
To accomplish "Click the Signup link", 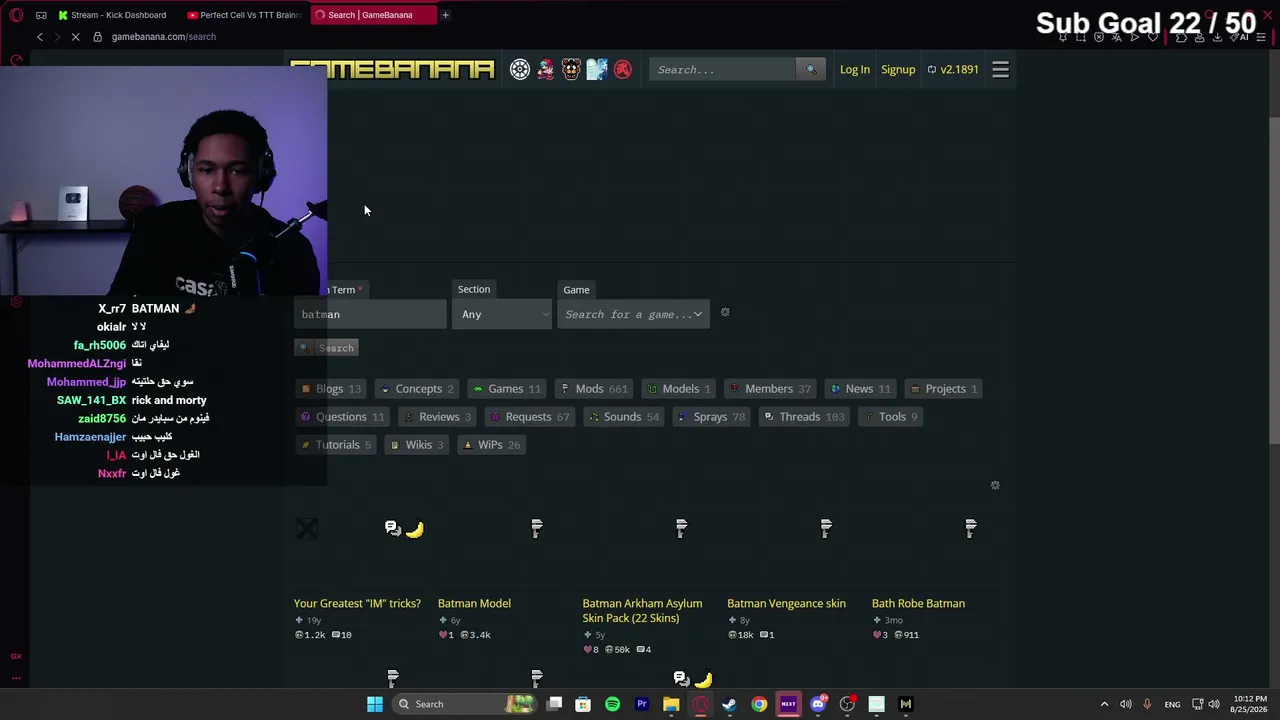I will click(x=898, y=69).
